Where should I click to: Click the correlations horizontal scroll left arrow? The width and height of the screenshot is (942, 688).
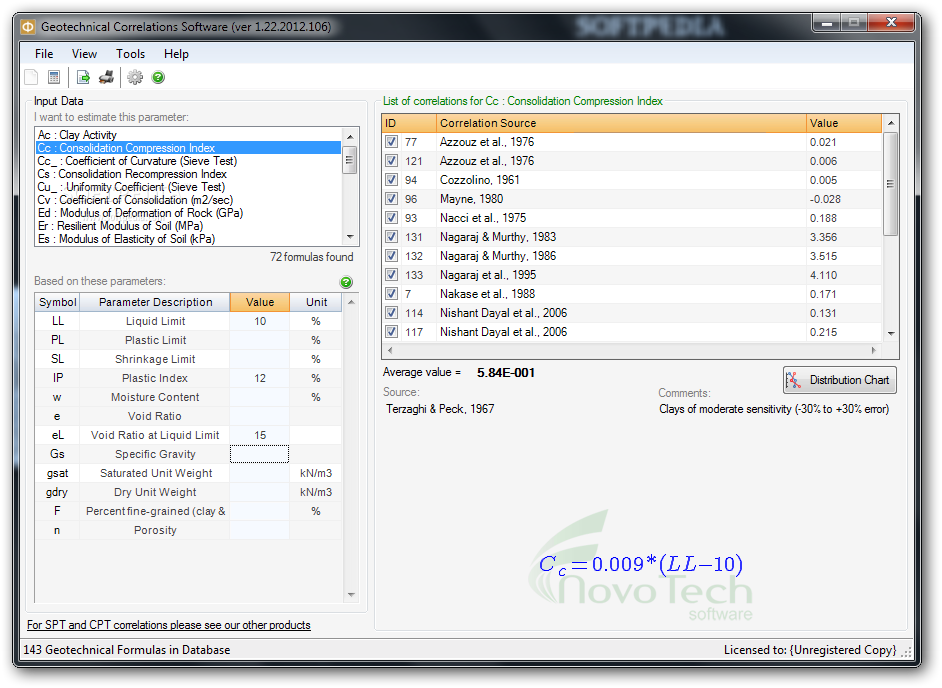(x=390, y=350)
